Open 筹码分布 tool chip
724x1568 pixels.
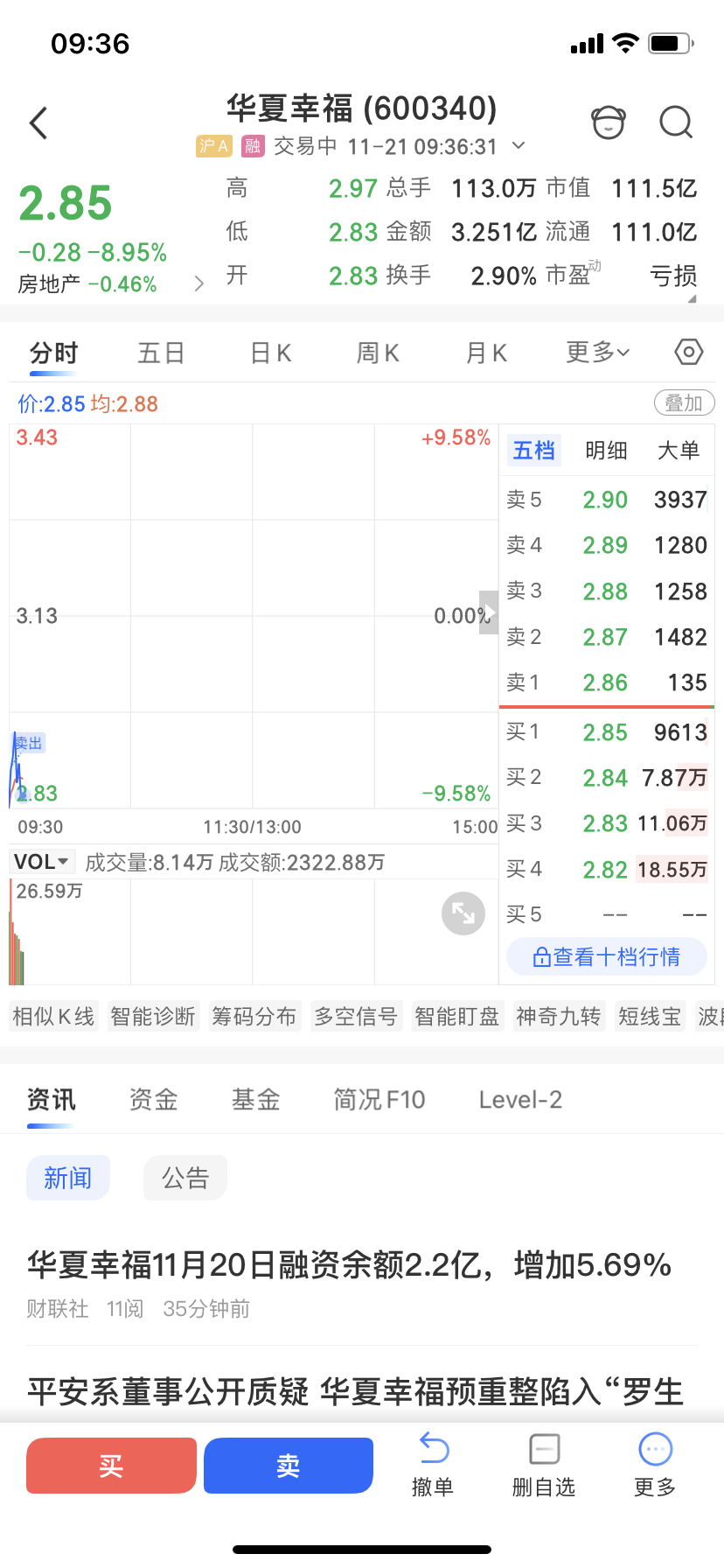[254, 1016]
